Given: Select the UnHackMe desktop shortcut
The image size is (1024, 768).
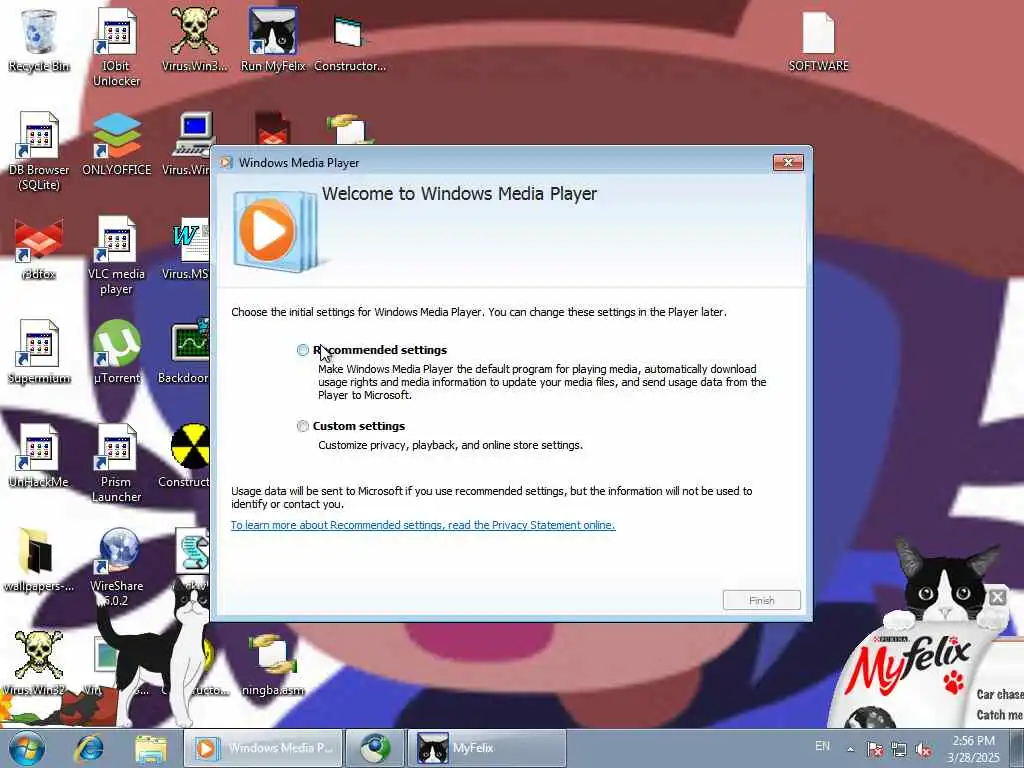Looking at the screenshot, I should [39, 456].
